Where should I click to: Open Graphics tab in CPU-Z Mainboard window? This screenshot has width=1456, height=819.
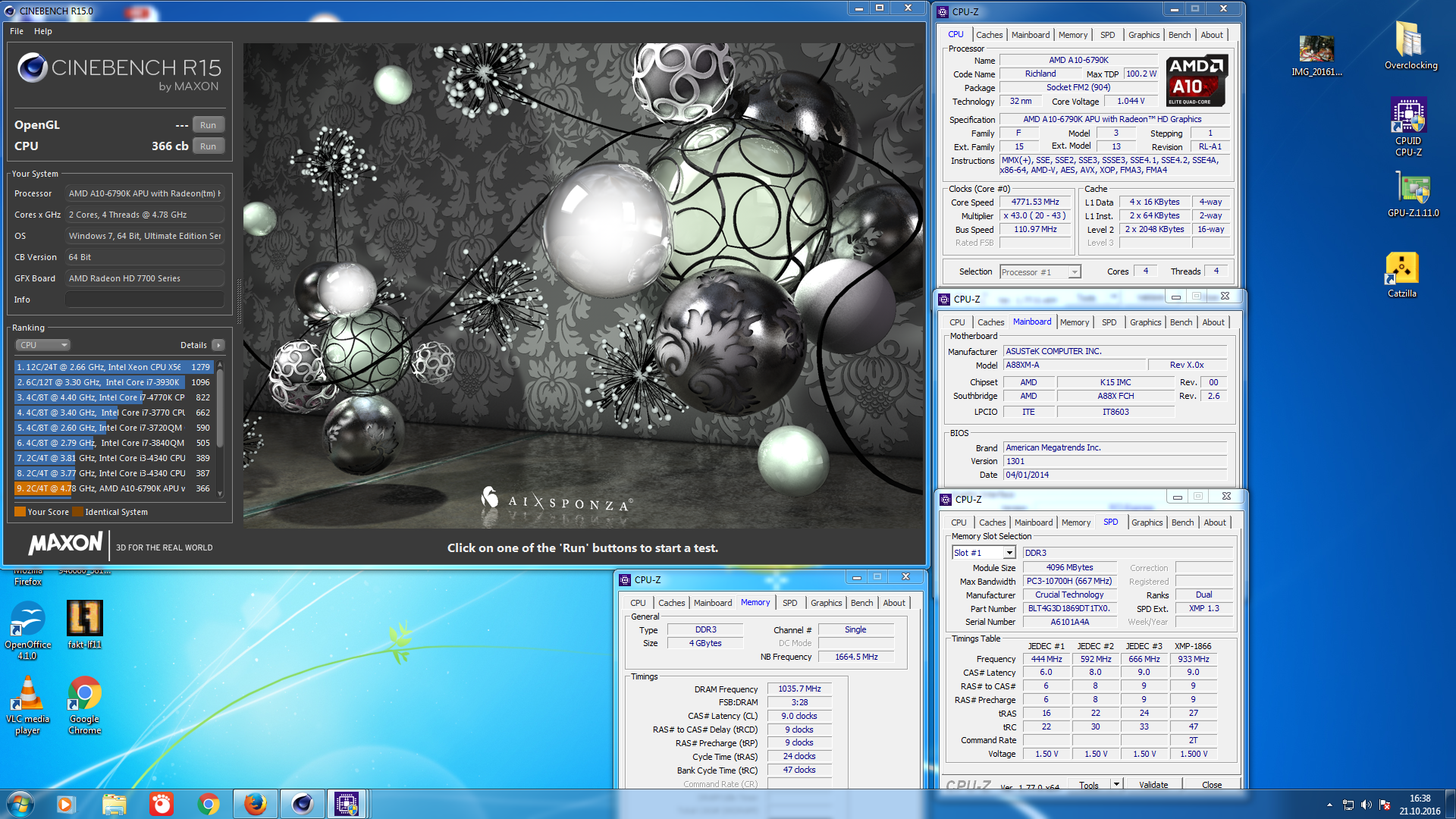tap(1145, 322)
